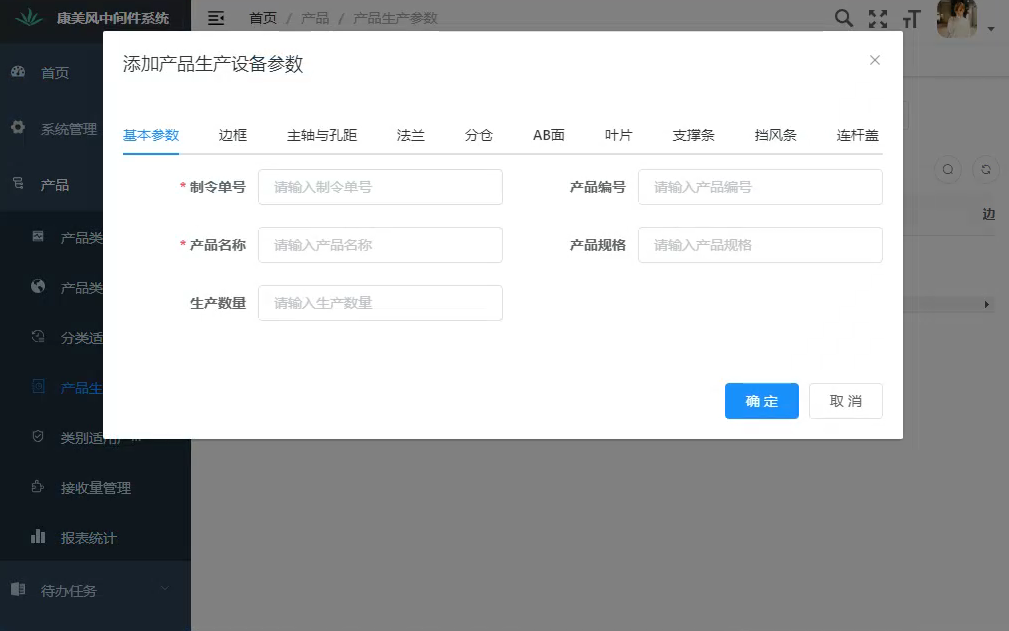Click the 取消 button
The width and height of the screenshot is (1009, 631).
(x=845, y=401)
